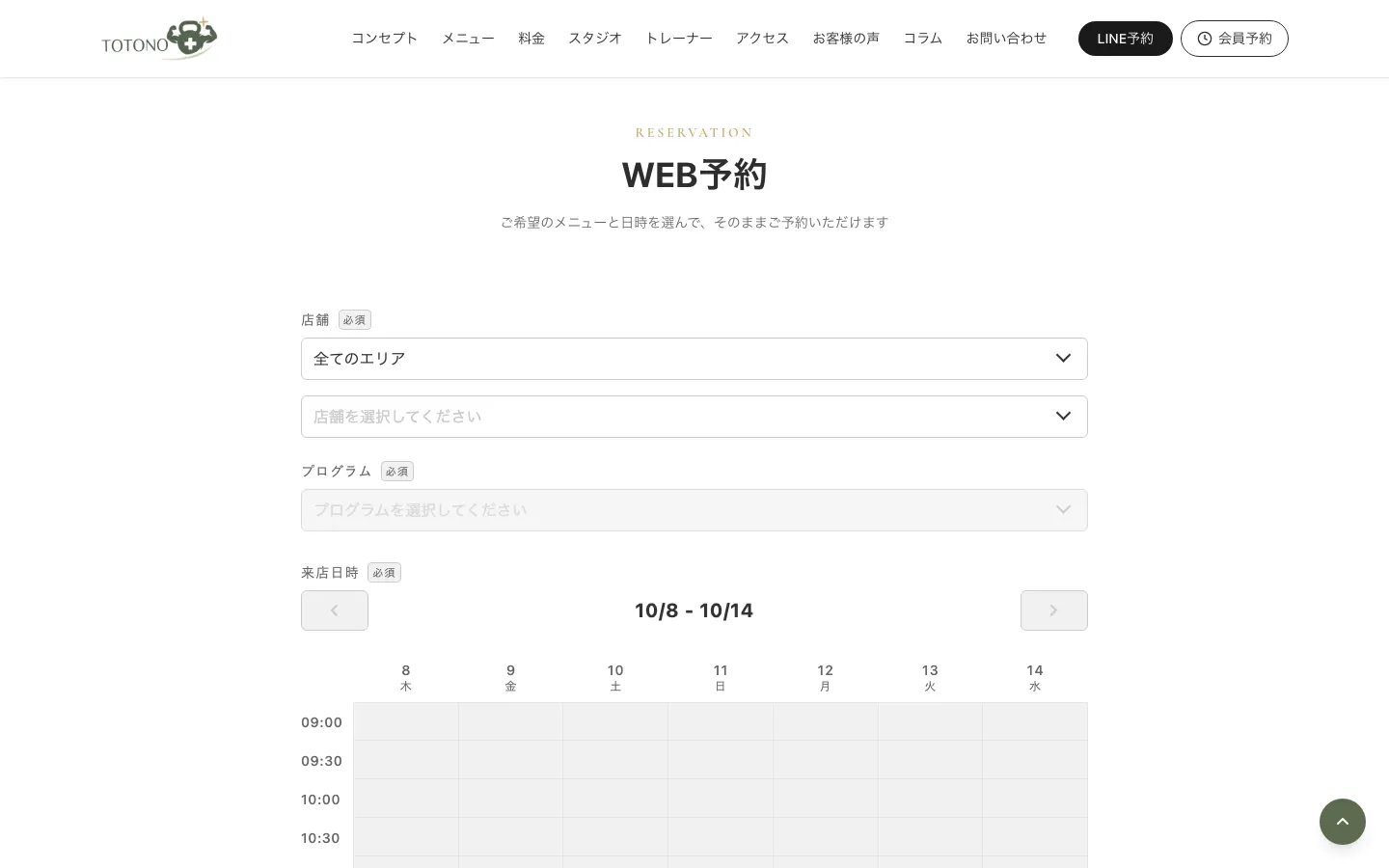Select the 09:00 slot on Thursday 8
Image resolution: width=1389 pixels, height=868 pixels.
406,721
